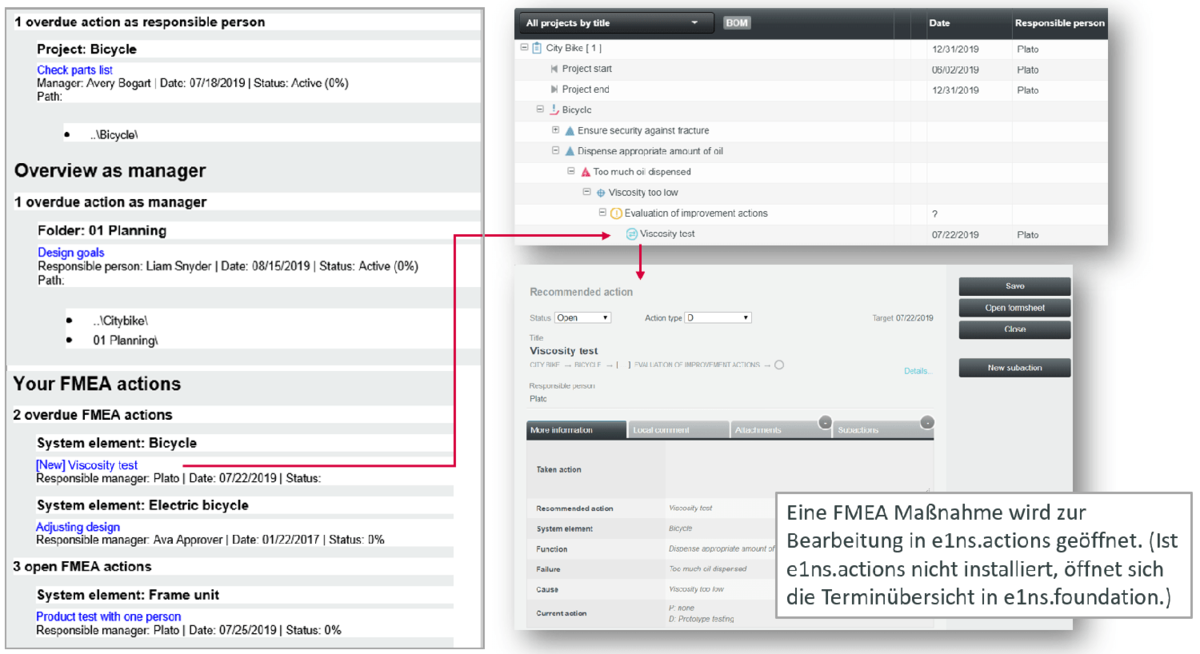Collapse the Dispense appropriate amount of oil node
Screen dimensions: 1200x654
tap(556, 151)
